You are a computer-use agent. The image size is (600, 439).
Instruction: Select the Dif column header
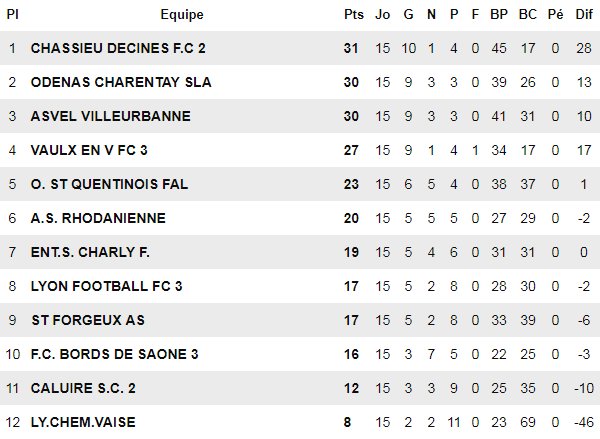point(584,14)
